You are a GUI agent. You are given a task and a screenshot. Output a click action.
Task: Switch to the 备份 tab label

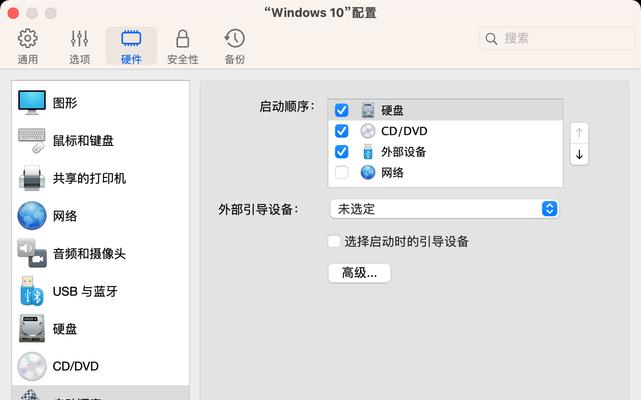[235, 60]
